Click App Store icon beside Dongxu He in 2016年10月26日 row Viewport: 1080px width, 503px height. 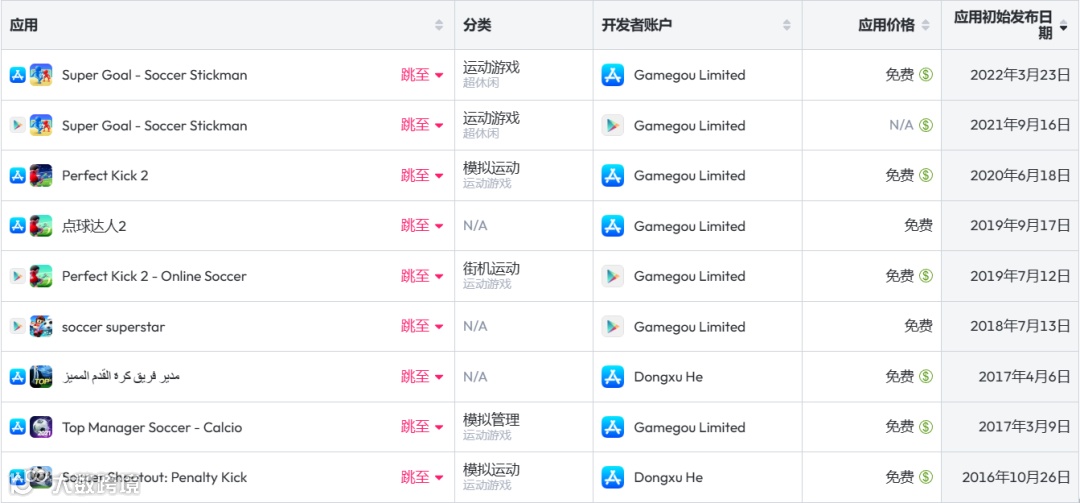tap(612, 478)
